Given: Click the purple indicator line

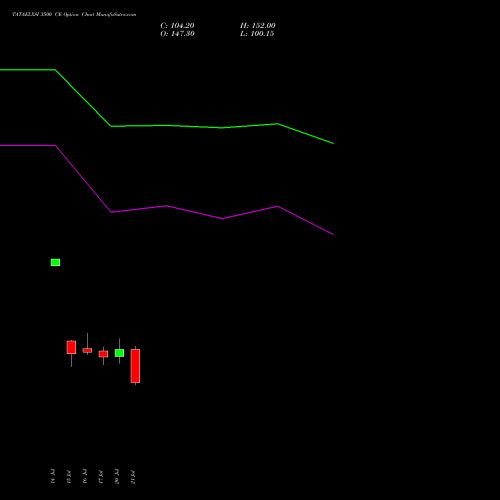Looking at the screenshot, I should [167, 206].
